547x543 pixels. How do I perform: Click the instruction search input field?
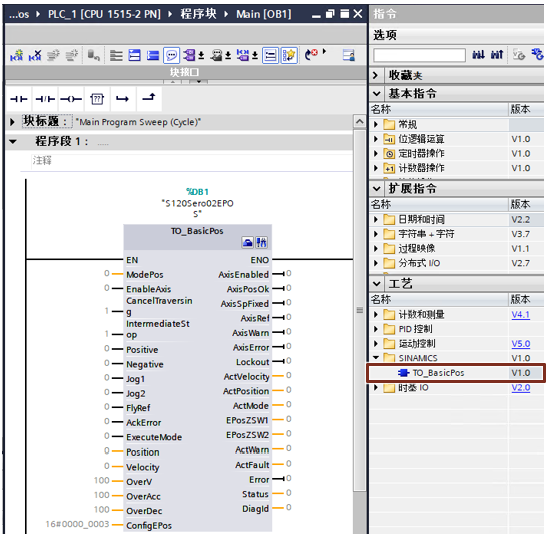tap(419, 55)
